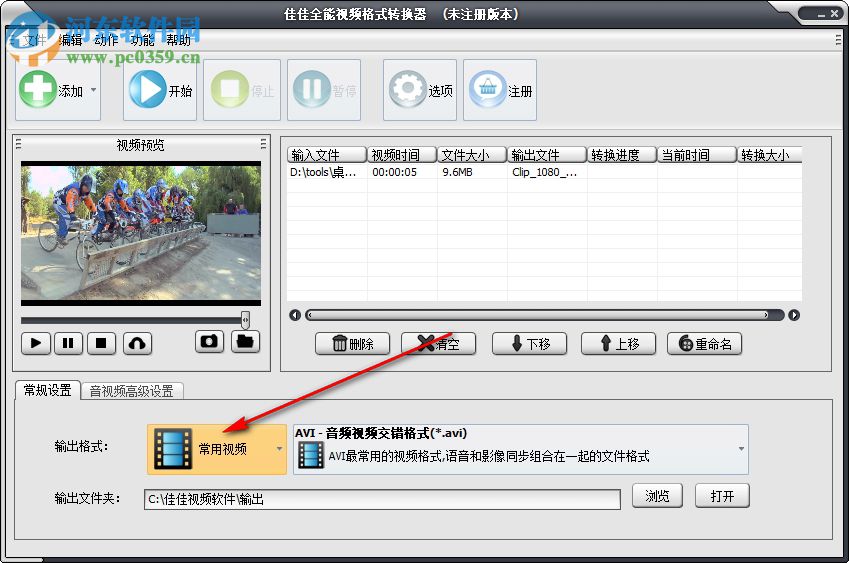Stop the preview video playback

tap(101, 343)
